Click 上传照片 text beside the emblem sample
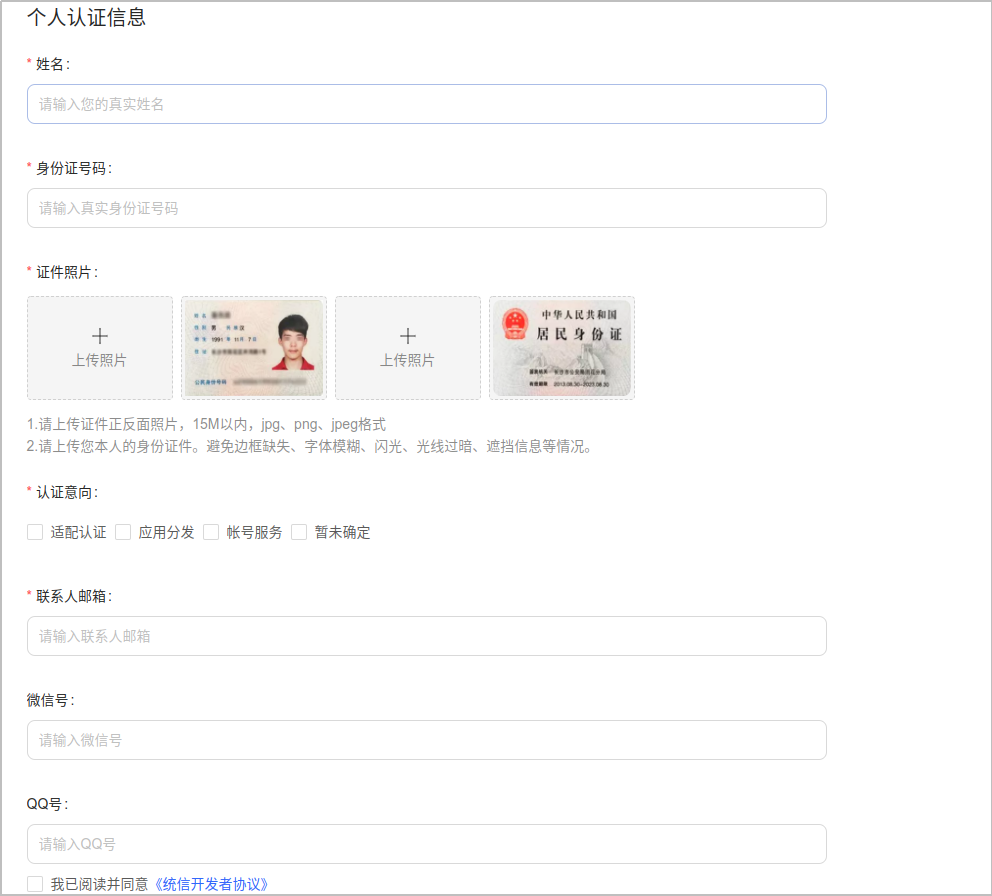The height and width of the screenshot is (896, 992). click(x=408, y=361)
